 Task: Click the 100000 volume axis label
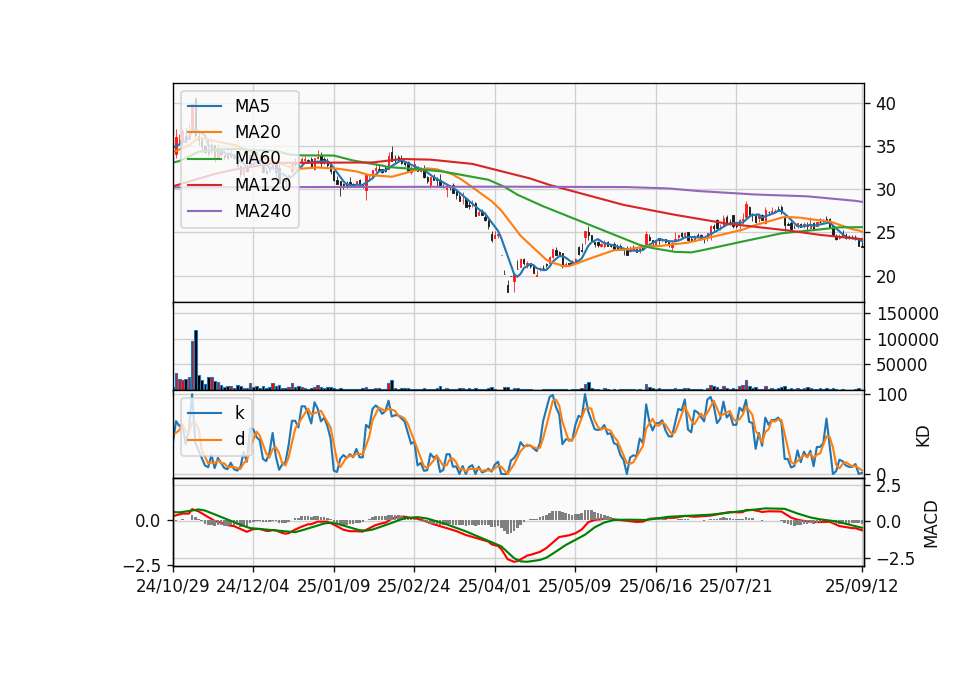tap(908, 340)
